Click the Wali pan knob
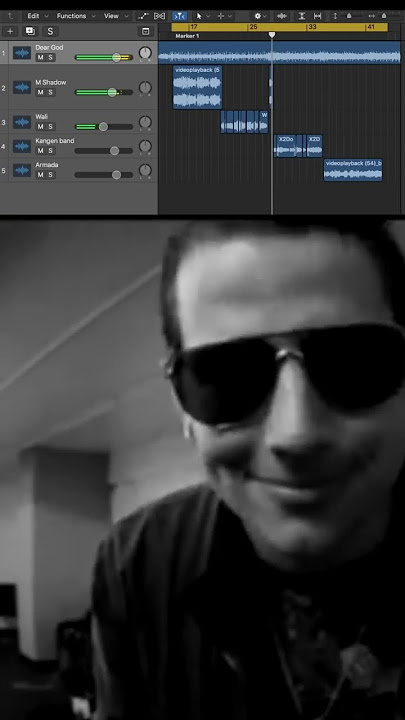 click(145, 122)
